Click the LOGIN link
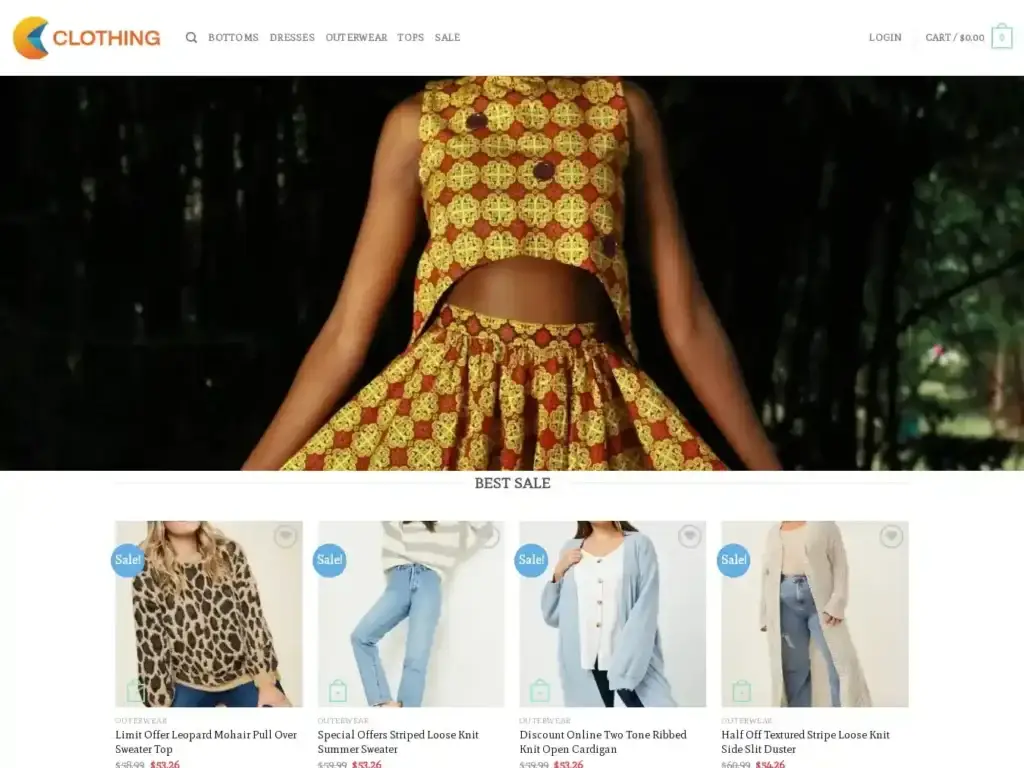 884,37
